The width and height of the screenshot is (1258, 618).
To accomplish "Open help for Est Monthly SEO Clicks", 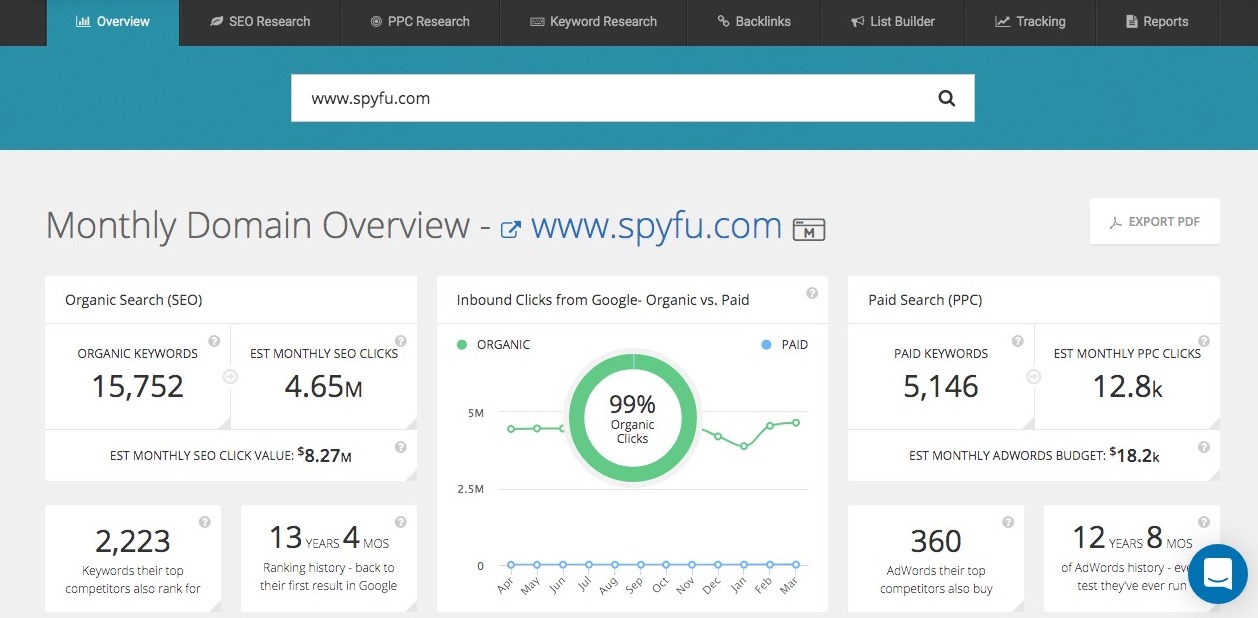I will 401,341.
